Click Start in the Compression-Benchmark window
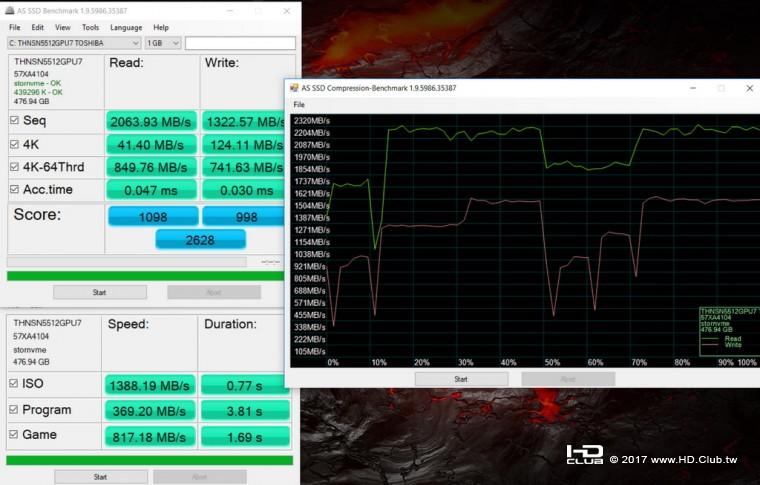 [460, 379]
